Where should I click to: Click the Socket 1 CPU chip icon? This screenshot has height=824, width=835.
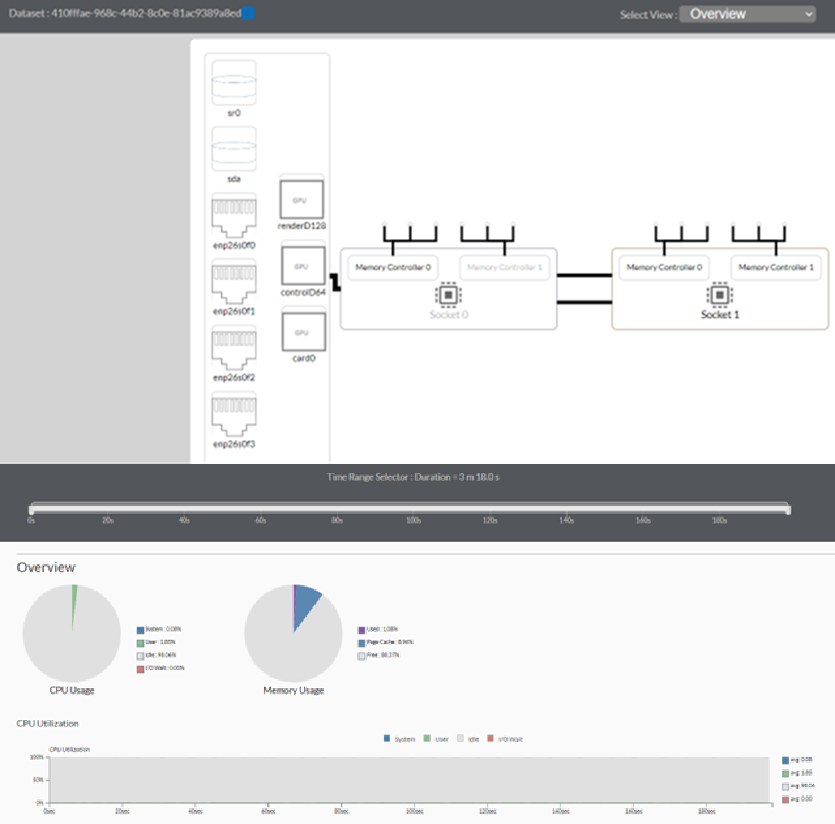tap(719, 295)
